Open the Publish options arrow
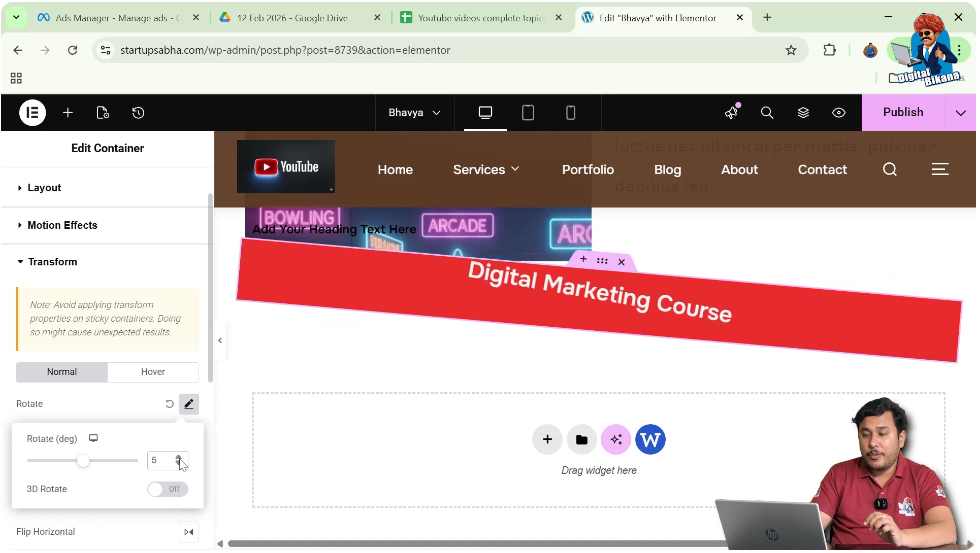Viewport: 980px width, 553px height. [x=960, y=113]
